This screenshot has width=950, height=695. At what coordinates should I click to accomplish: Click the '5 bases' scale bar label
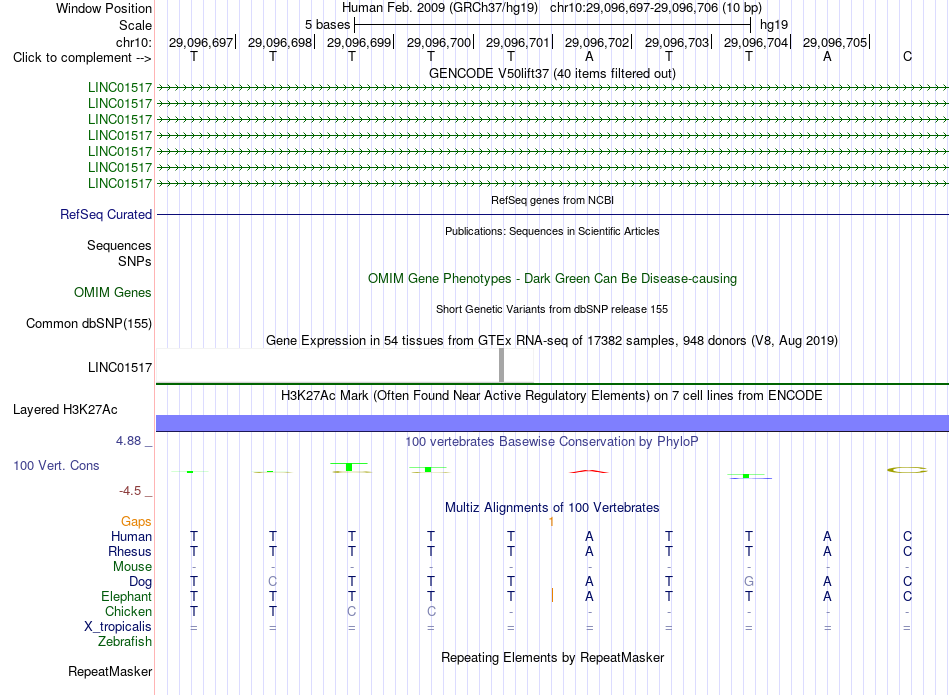(x=327, y=25)
